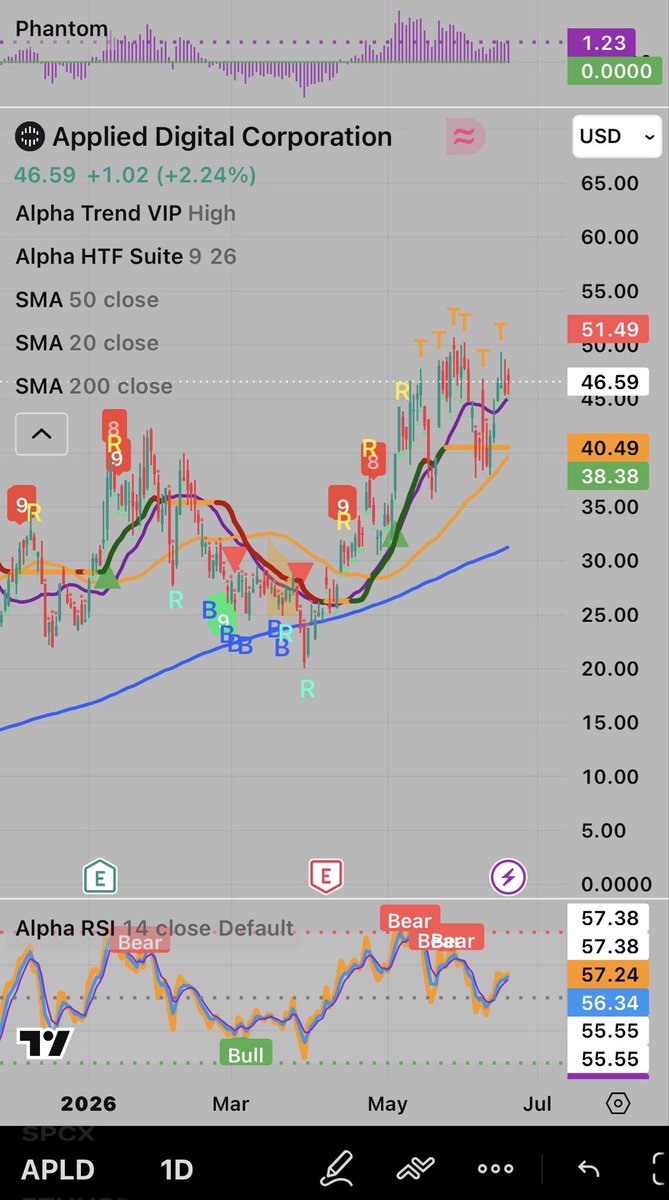Open the indicators icon in bottom toolbar
The width and height of the screenshot is (669, 1200).
[x=415, y=1168]
